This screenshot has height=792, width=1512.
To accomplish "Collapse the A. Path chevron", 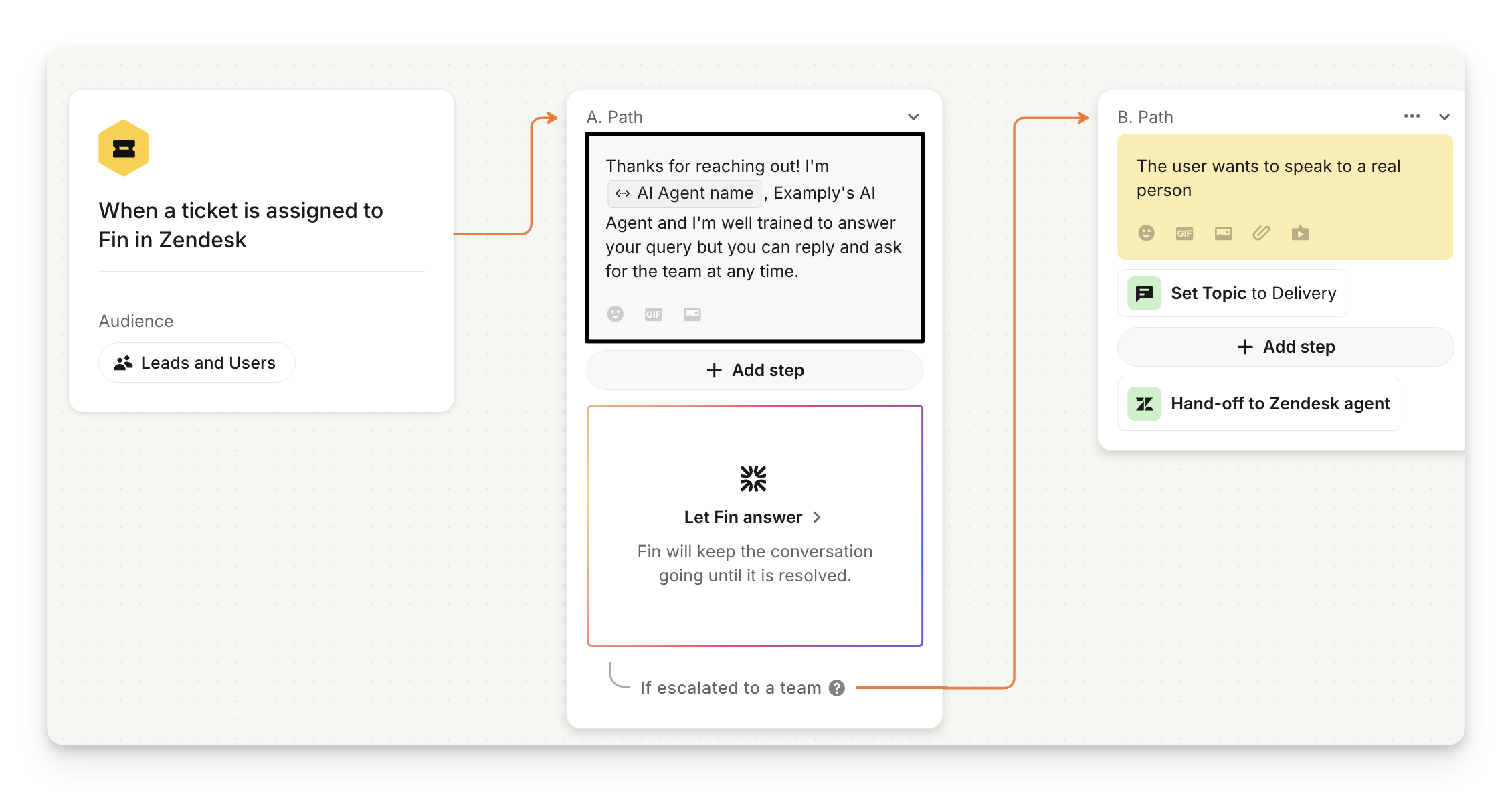I will tap(913, 117).
